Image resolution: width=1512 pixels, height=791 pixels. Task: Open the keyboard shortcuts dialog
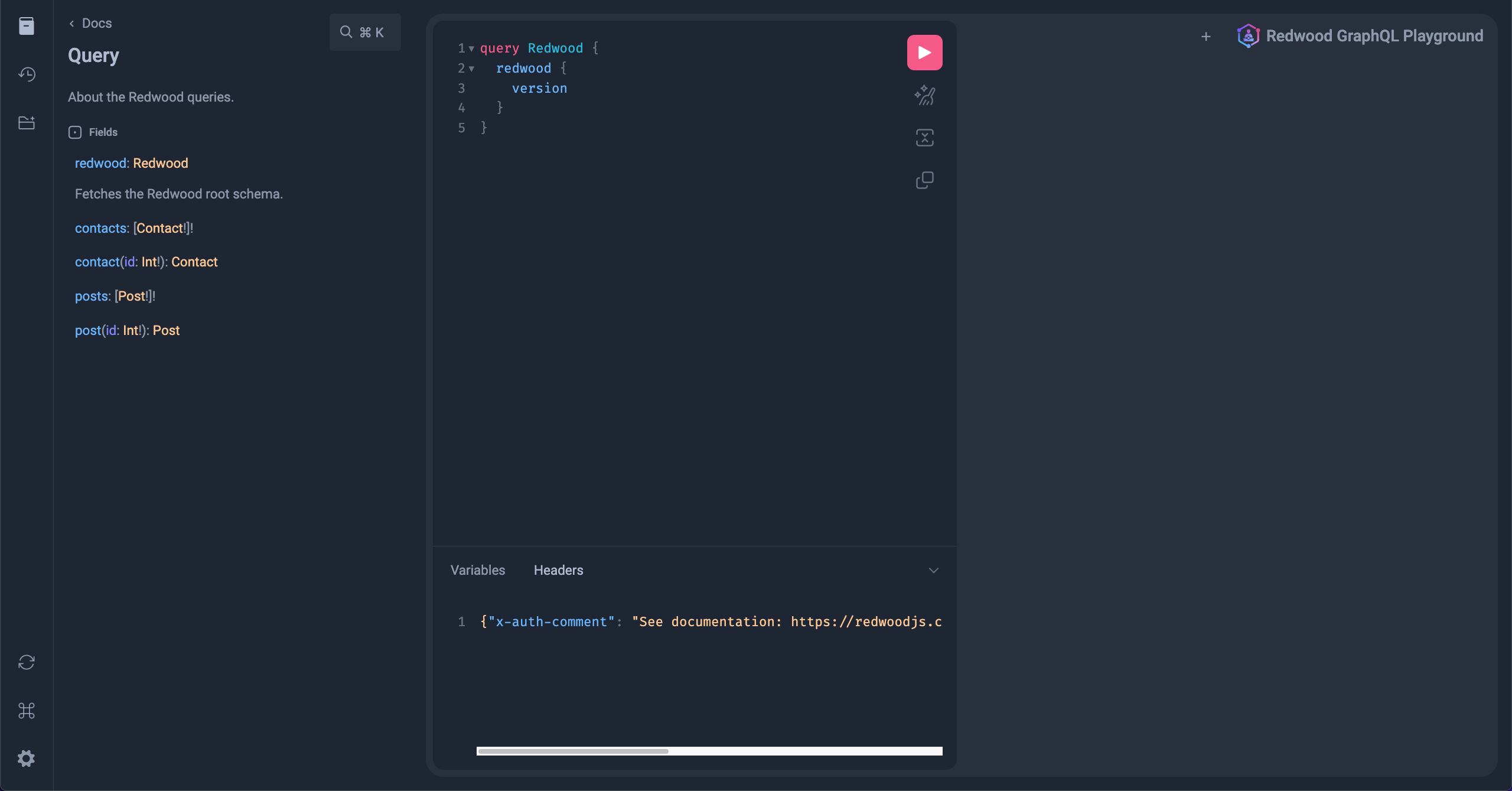(27, 711)
